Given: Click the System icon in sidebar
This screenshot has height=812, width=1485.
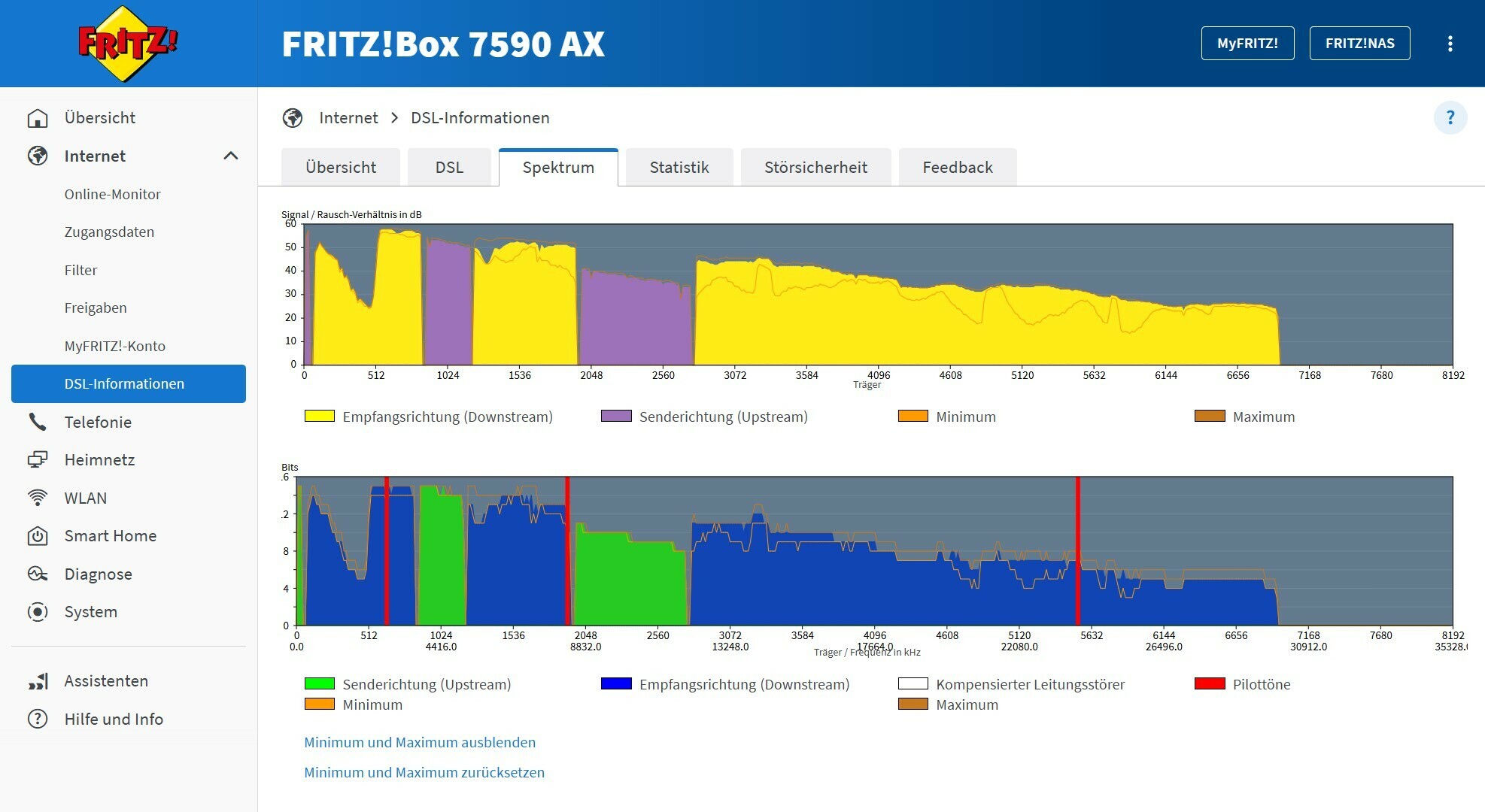Looking at the screenshot, I should [x=38, y=612].
